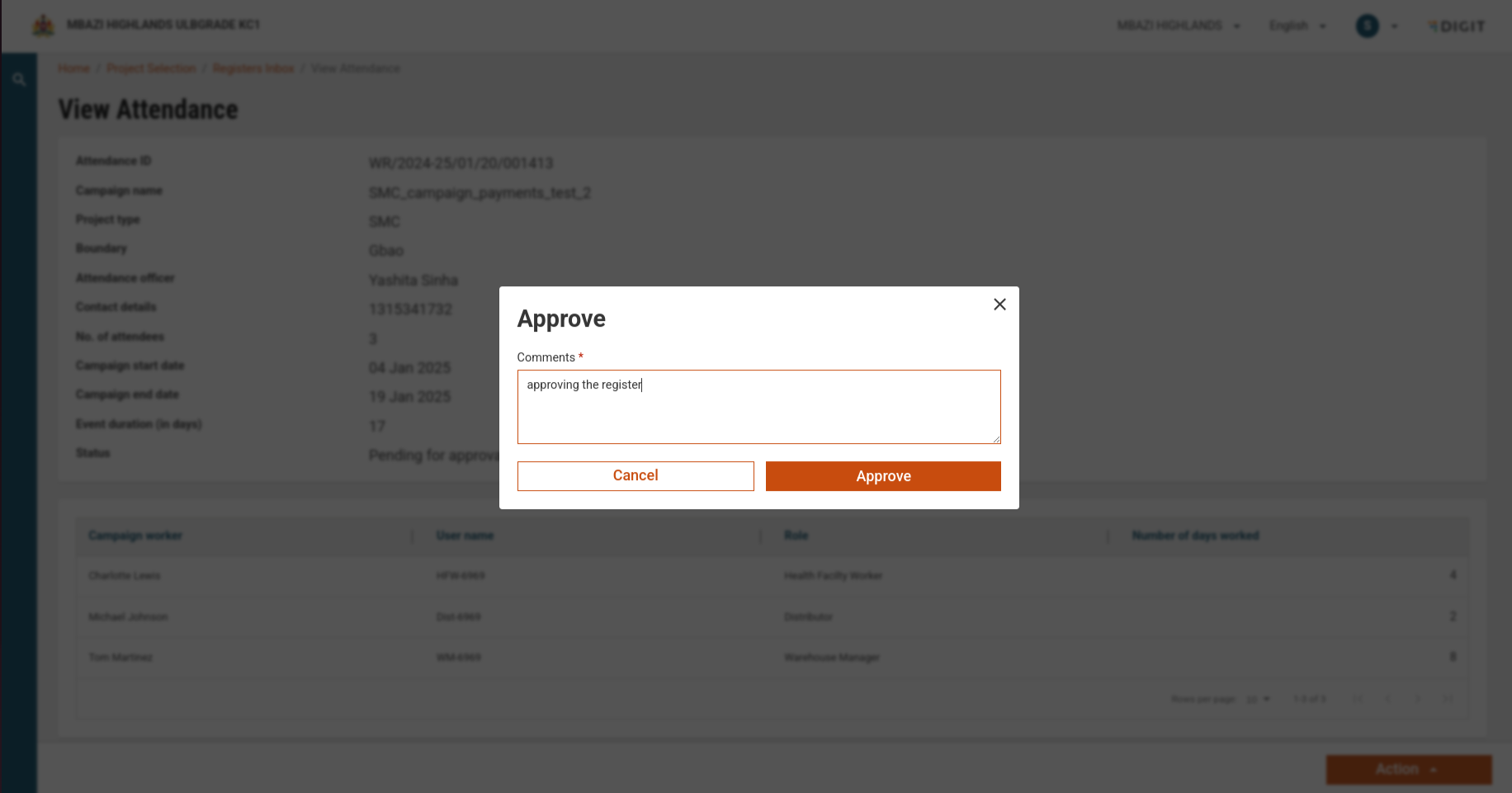Click the DIGIT logo
1512x793 pixels.
point(1457,26)
